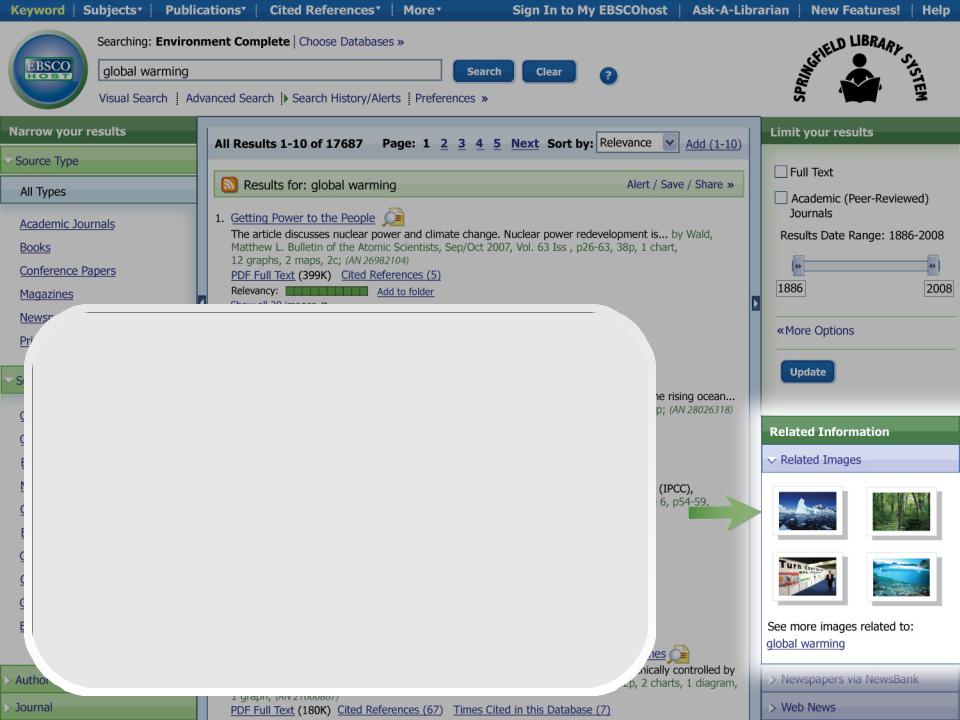Click Choose Databases link
Viewport: 960px width, 720px height.
[x=351, y=42]
